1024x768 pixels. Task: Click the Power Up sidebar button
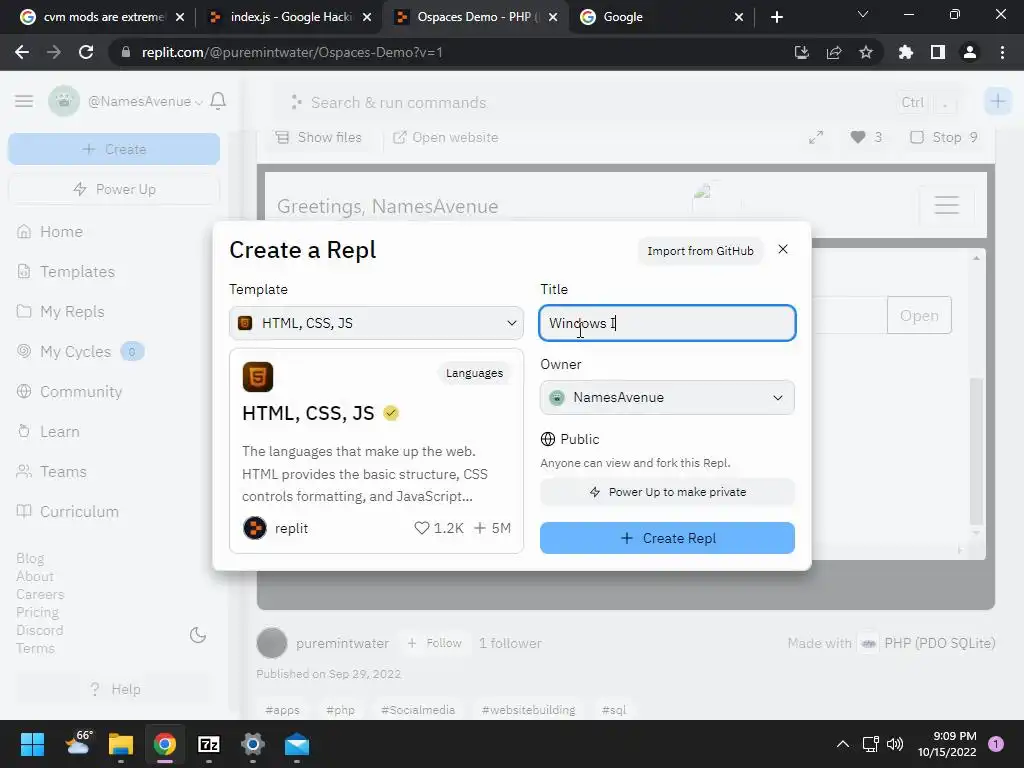[x=114, y=189]
